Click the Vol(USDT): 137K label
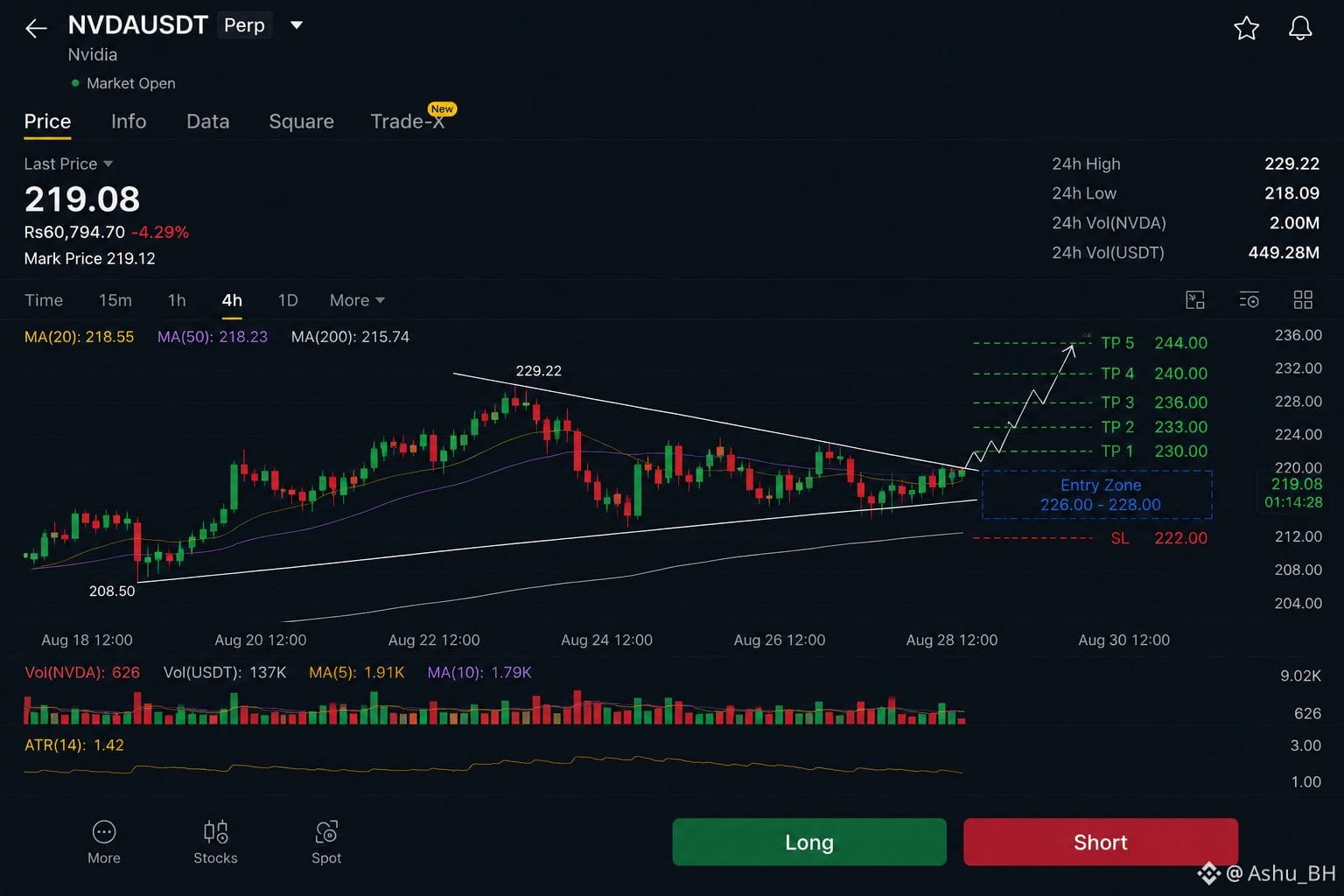The image size is (1344, 896). [225, 673]
